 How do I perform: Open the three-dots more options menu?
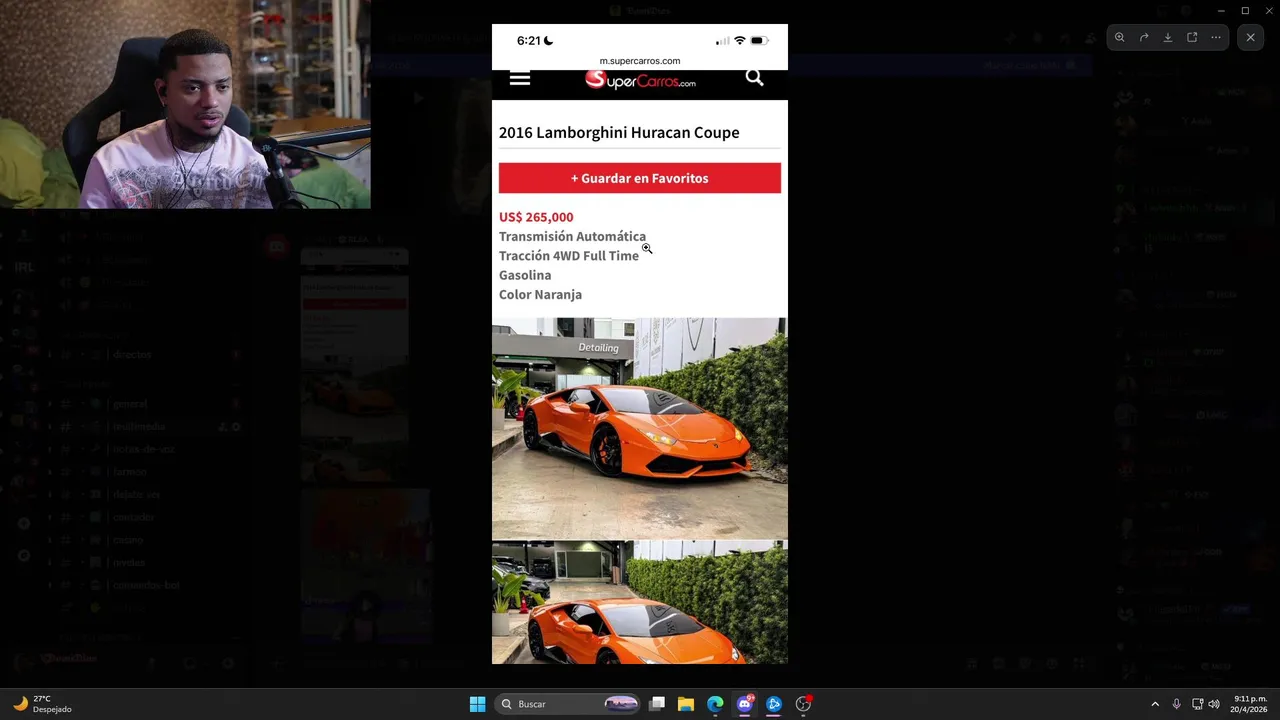click(1216, 37)
